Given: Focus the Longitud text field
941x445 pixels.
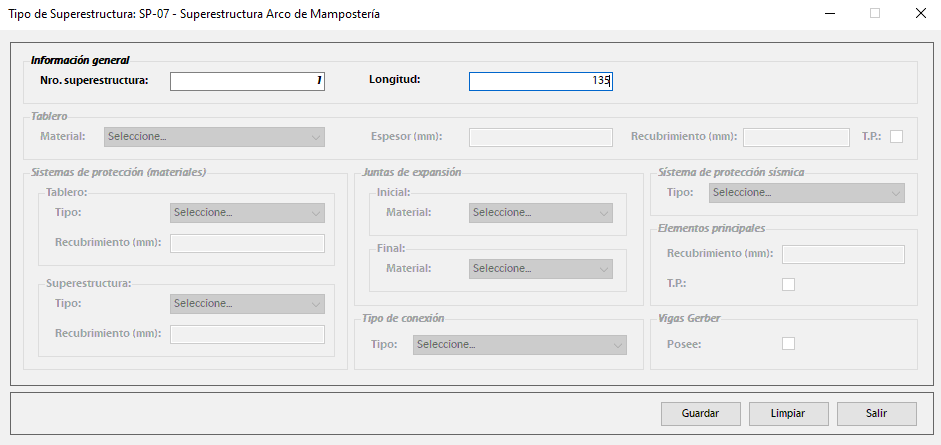Looking at the screenshot, I should click(540, 81).
